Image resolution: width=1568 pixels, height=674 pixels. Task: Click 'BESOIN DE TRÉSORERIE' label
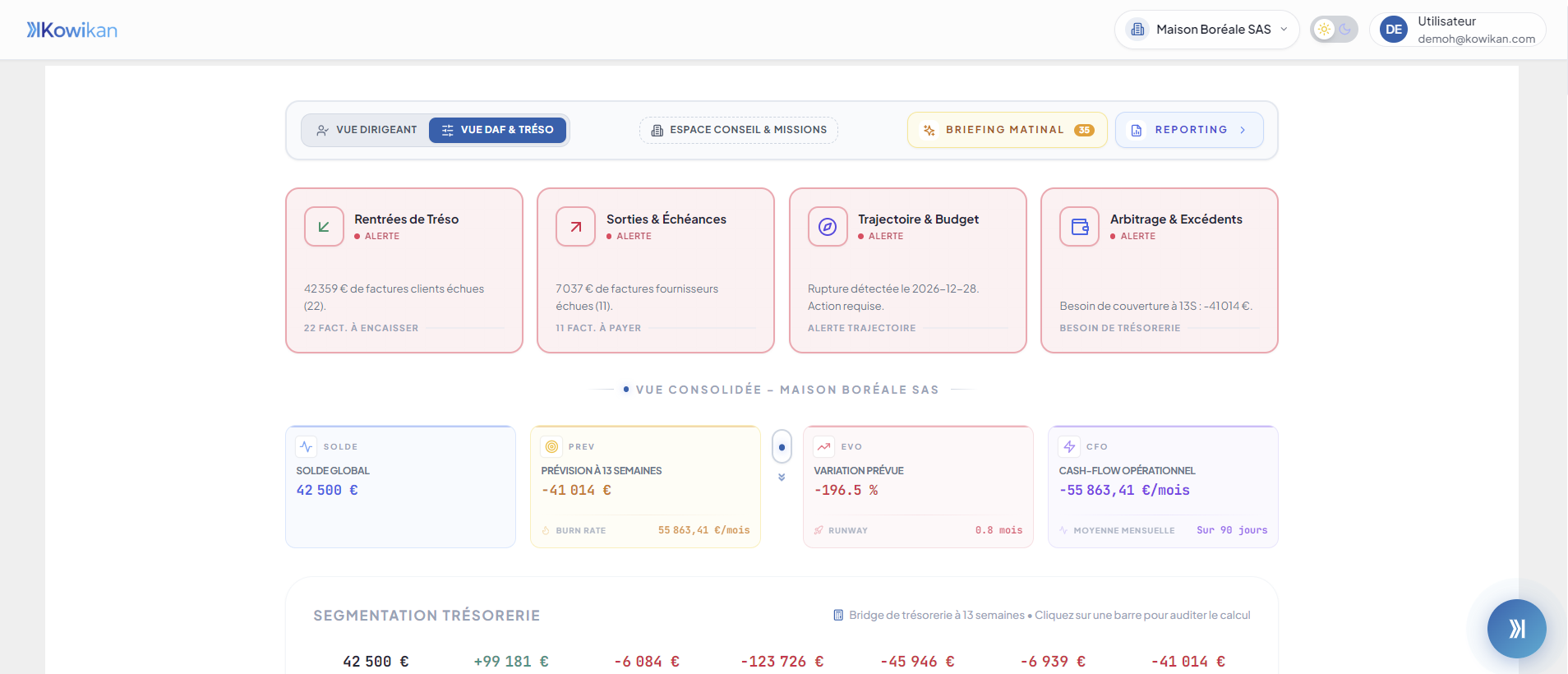[x=1119, y=328]
